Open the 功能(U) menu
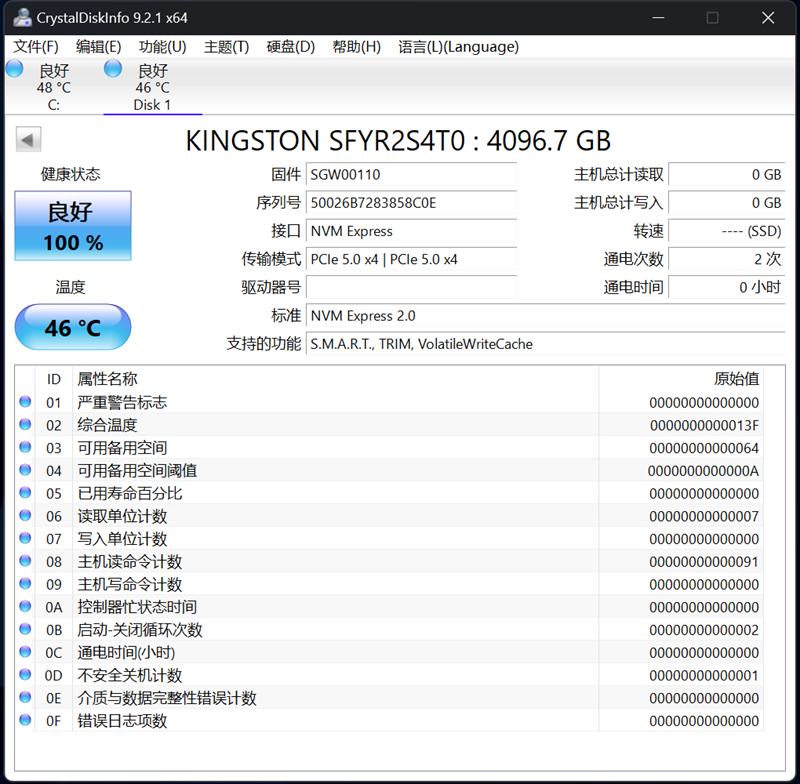This screenshot has width=800, height=784. (x=162, y=47)
